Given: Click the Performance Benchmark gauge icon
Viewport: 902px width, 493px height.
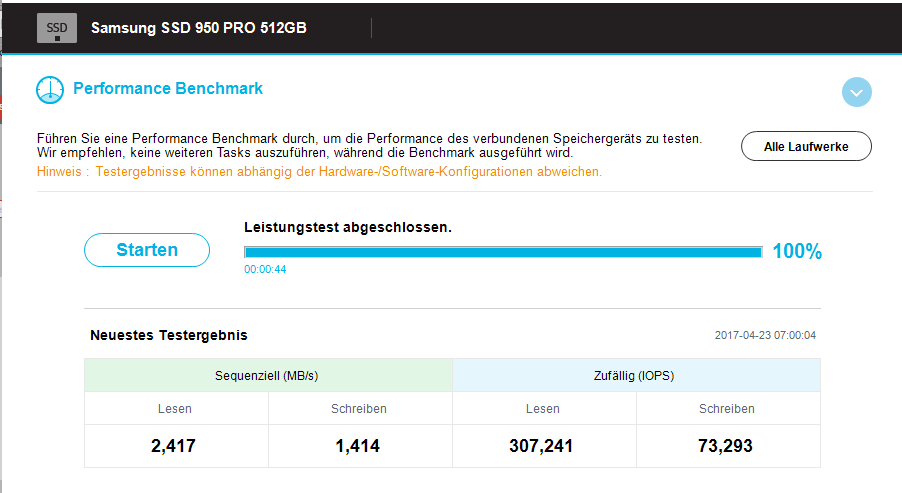Looking at the screenshot, I should (x=50, y=90).
